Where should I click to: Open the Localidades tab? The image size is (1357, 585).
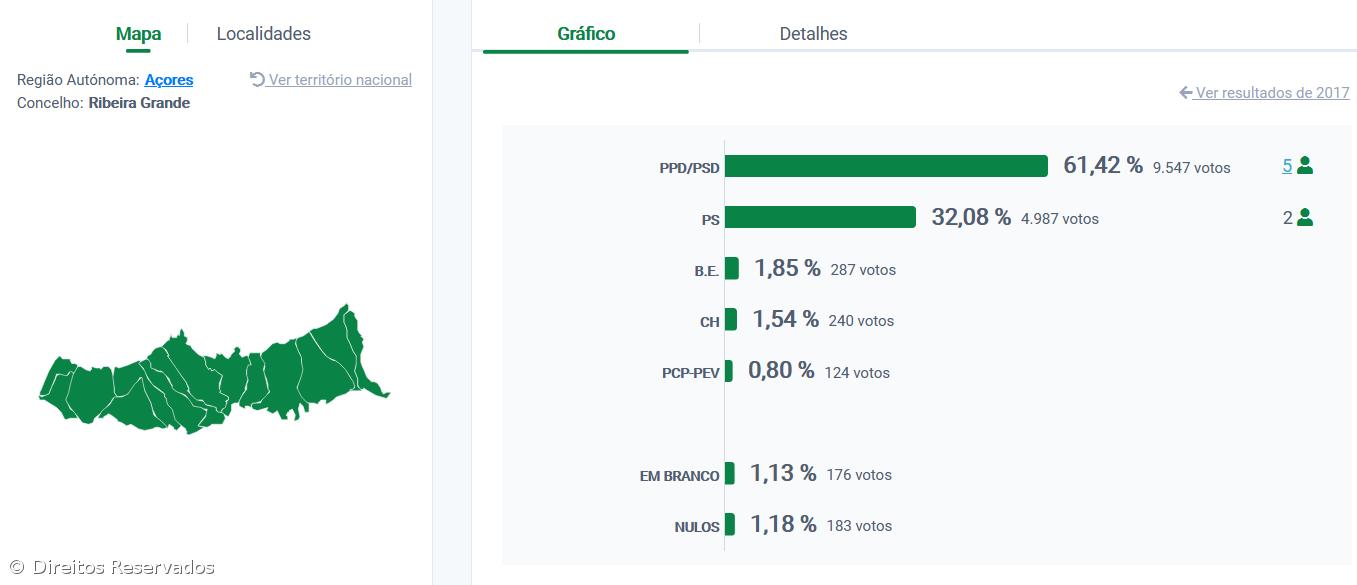(x=263, y=34)
